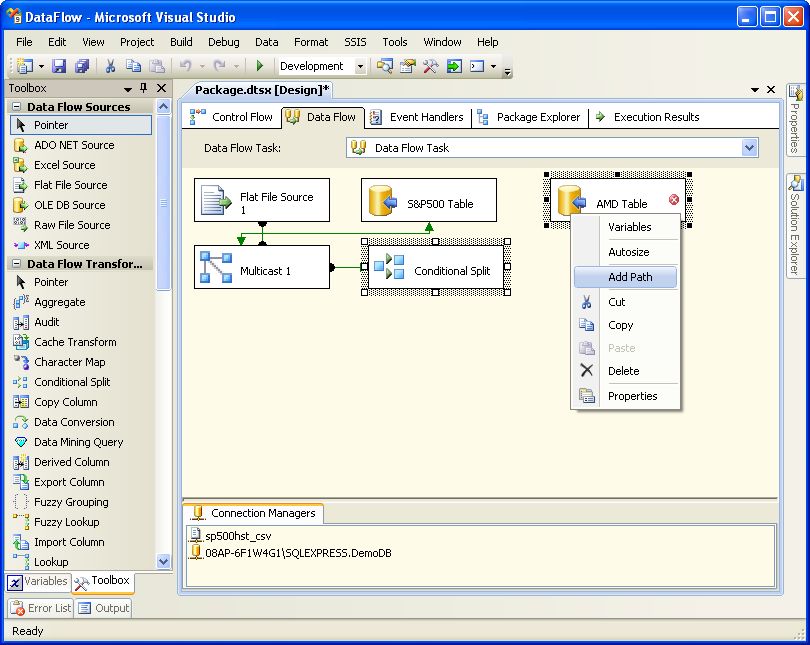810x645 pixels.
Task: Click the Copy toolbar icon
Action: pyautogui.click(x=133, y=66)
